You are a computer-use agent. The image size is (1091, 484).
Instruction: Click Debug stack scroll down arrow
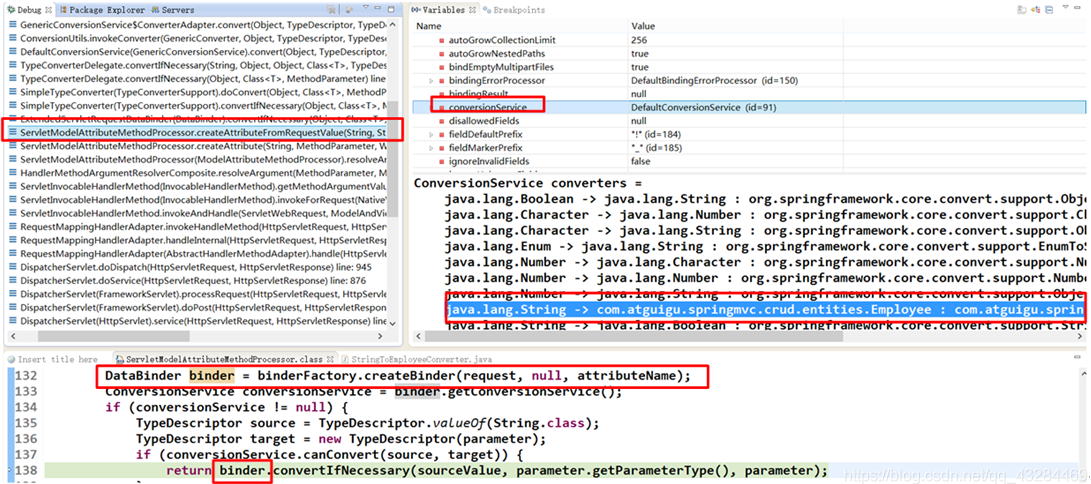tap(394, 323)
